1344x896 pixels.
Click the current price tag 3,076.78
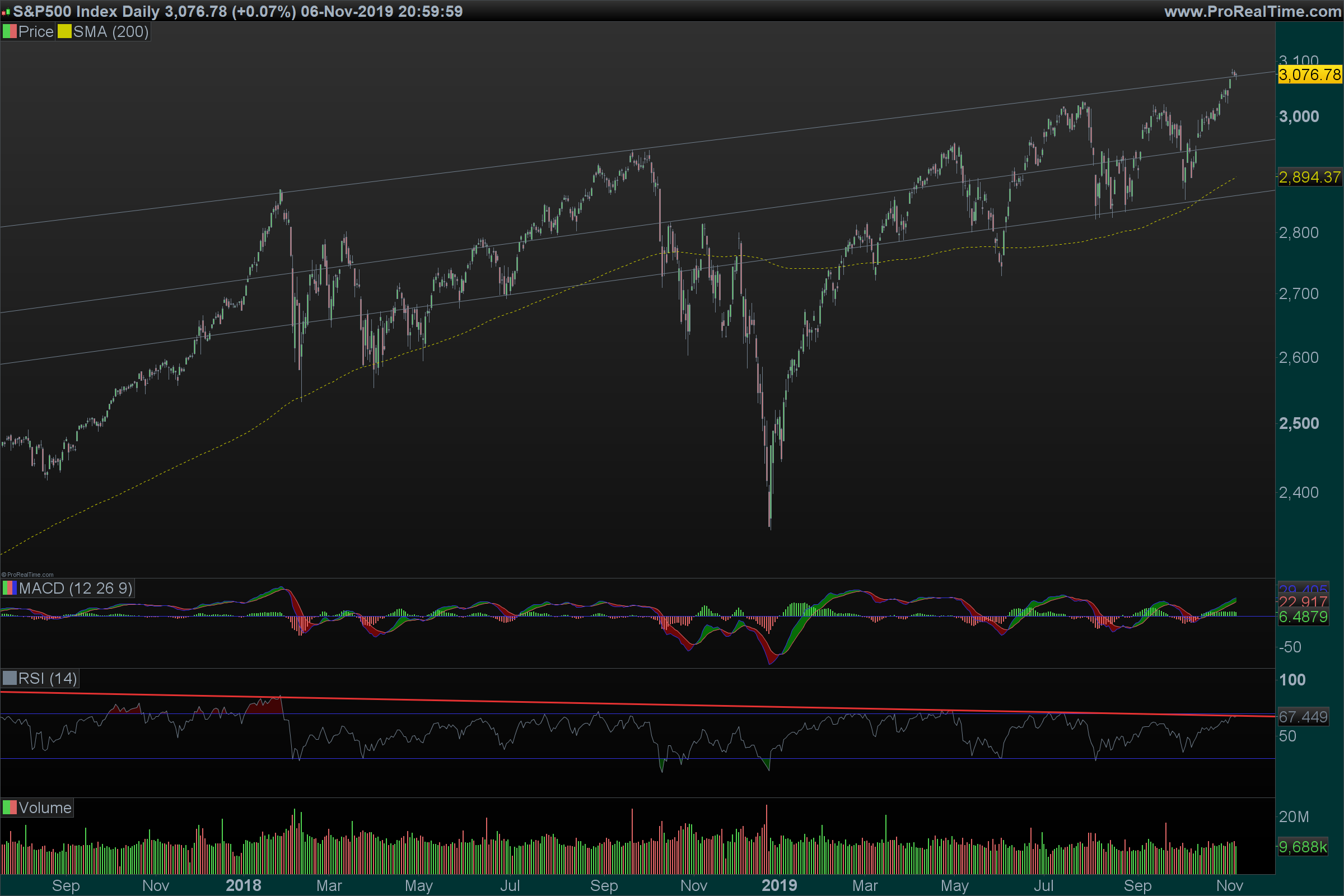(1310, 75)
